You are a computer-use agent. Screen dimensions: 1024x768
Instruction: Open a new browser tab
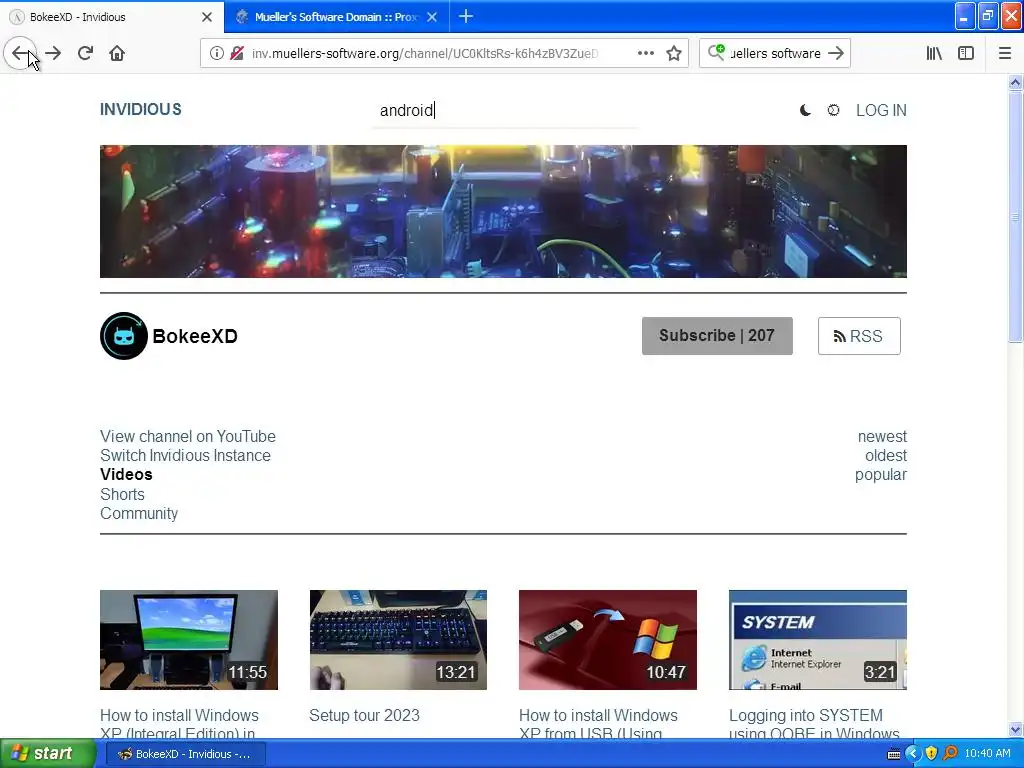466,16
